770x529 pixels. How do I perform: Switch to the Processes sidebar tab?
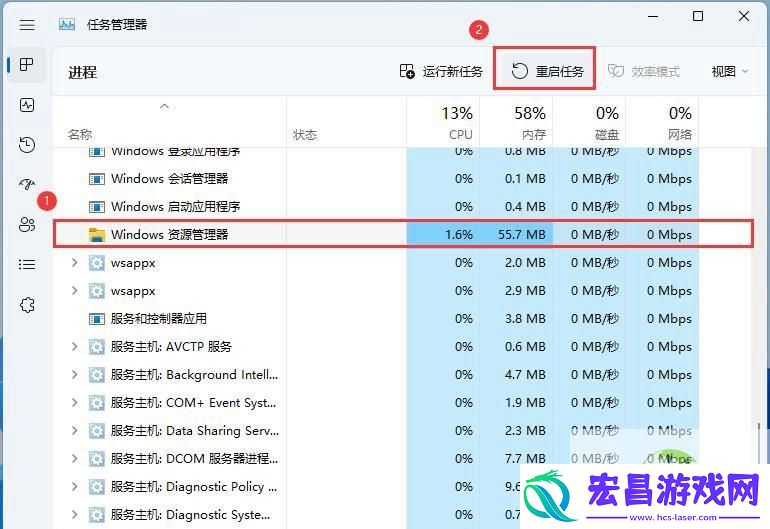[27, 64]
